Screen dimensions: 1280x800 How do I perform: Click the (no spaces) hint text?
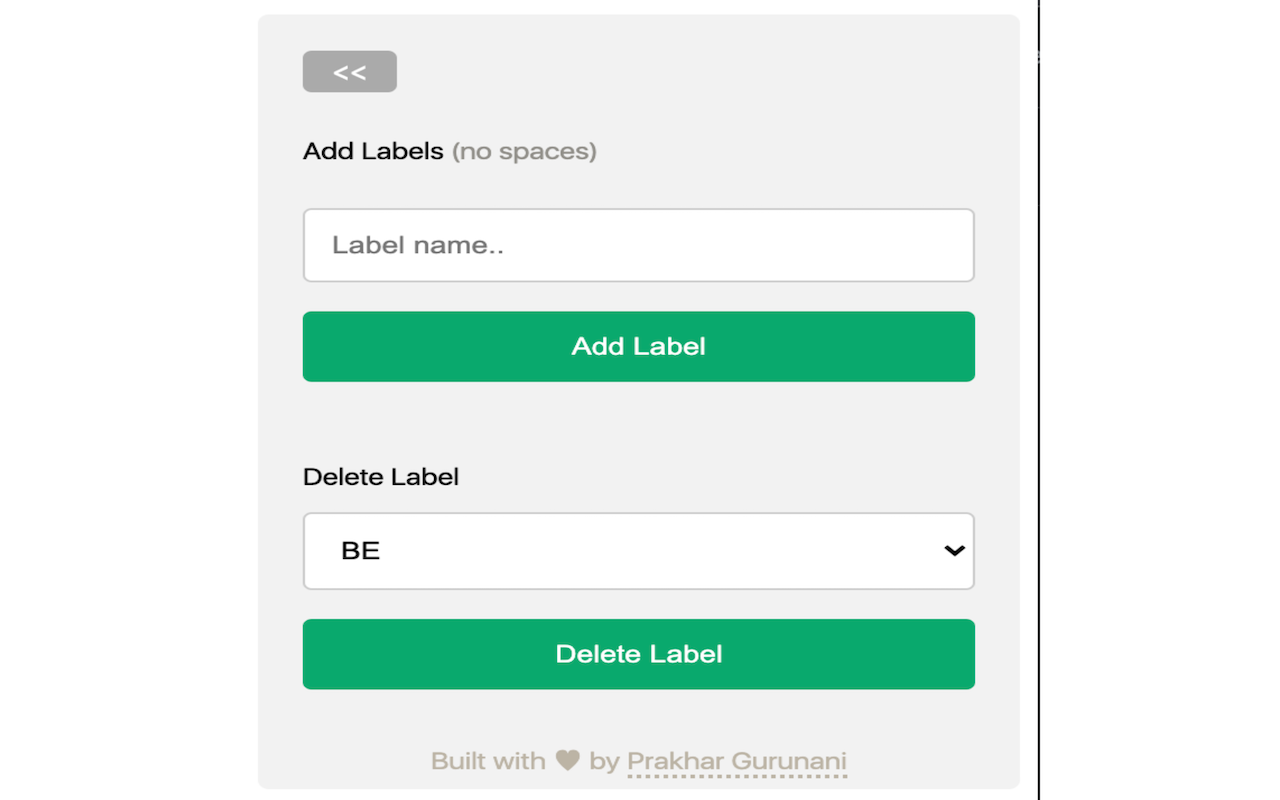(524, 151)
